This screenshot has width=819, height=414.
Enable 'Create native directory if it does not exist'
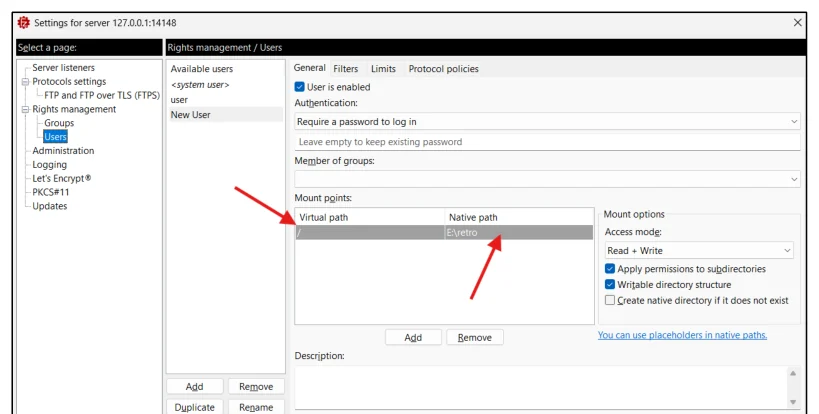tap(610, 300)
